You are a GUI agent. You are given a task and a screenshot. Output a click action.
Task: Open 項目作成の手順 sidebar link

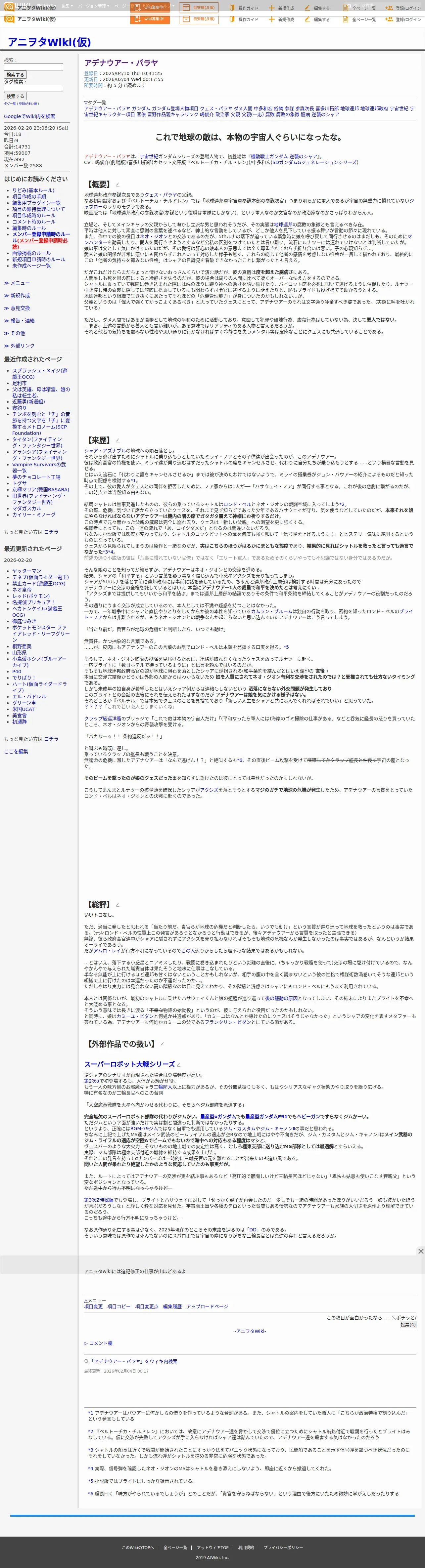pyautogui.click(x=29, y=197)
